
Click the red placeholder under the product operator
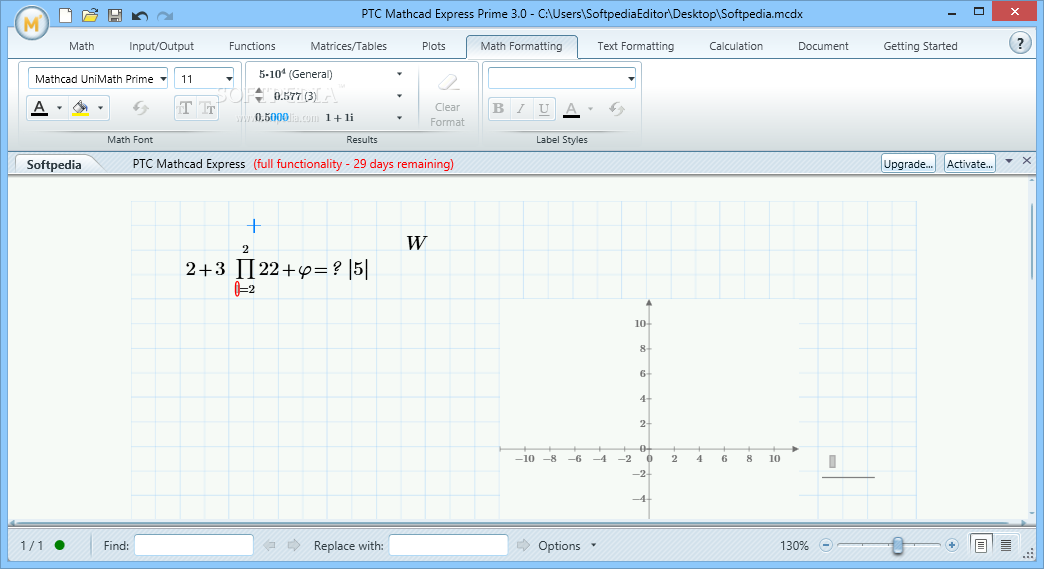pos(237,289)
